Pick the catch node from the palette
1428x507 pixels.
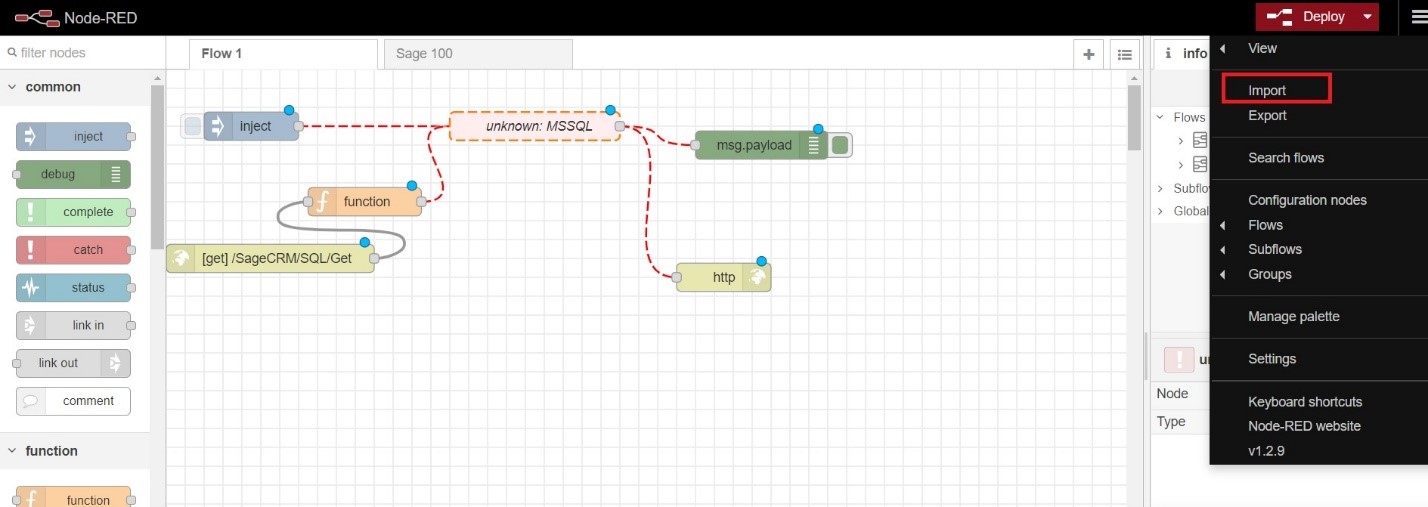tap(74, 250)
